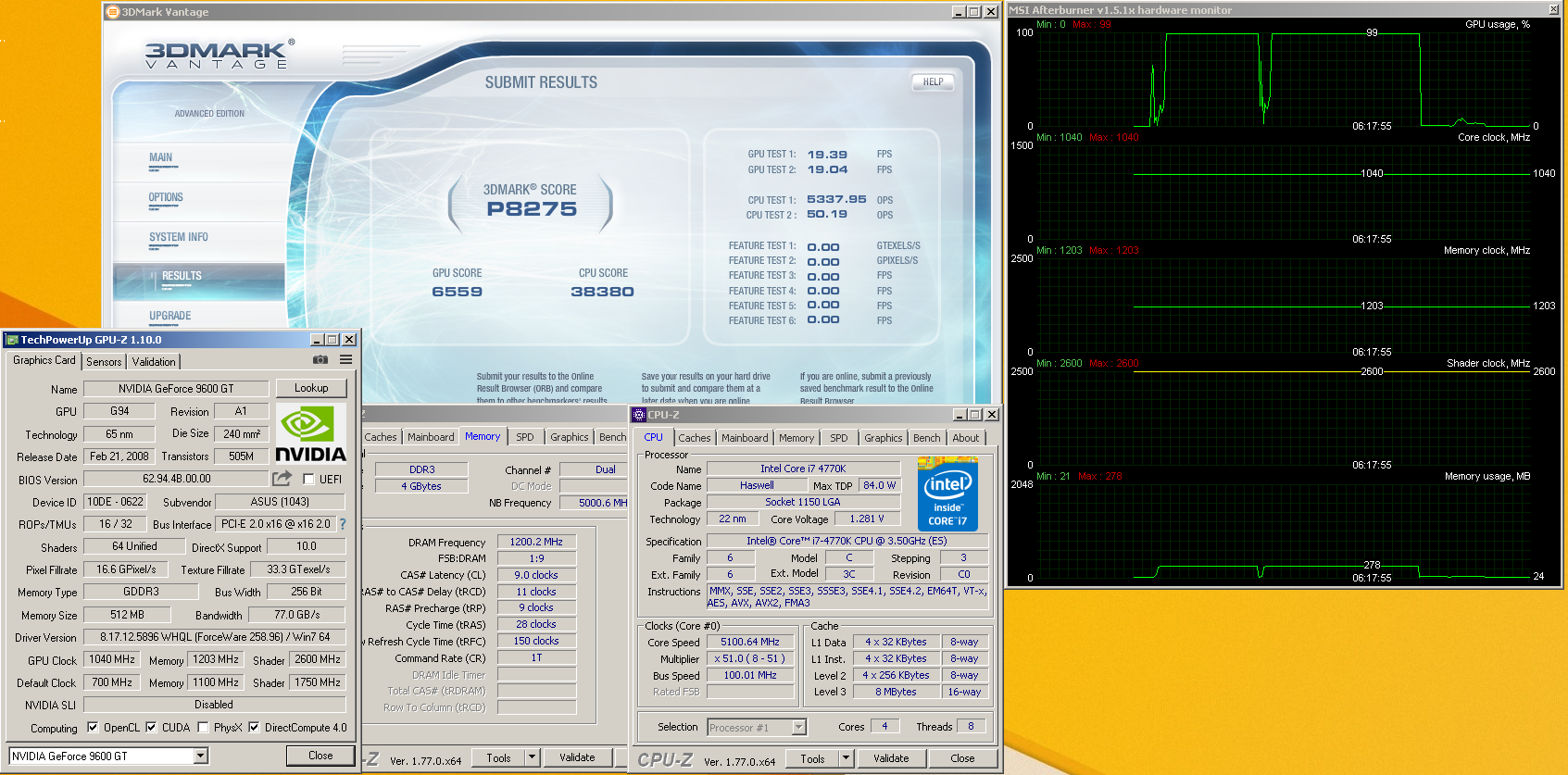
Task: Click the HELP button in 3DMark
Action: [933, 82]
